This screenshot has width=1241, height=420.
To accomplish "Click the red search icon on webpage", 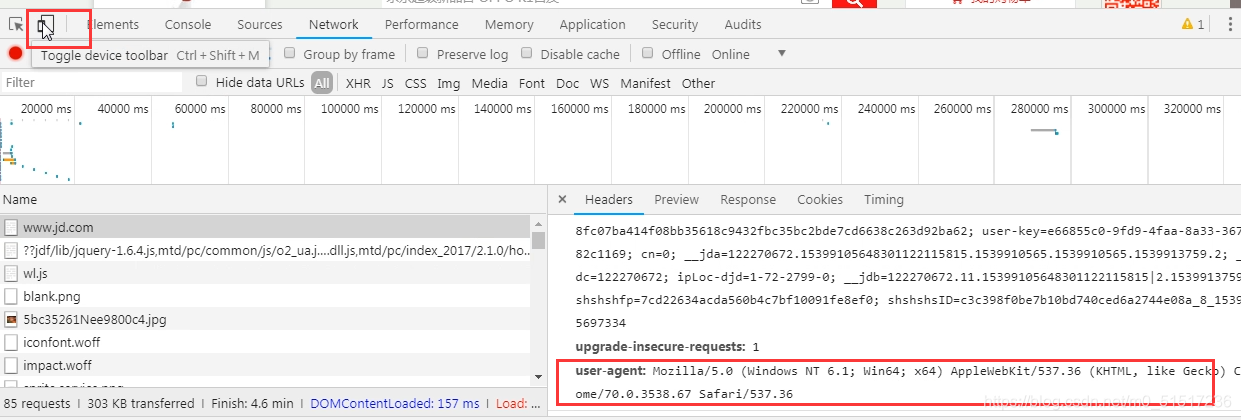I will coord(854,4).
